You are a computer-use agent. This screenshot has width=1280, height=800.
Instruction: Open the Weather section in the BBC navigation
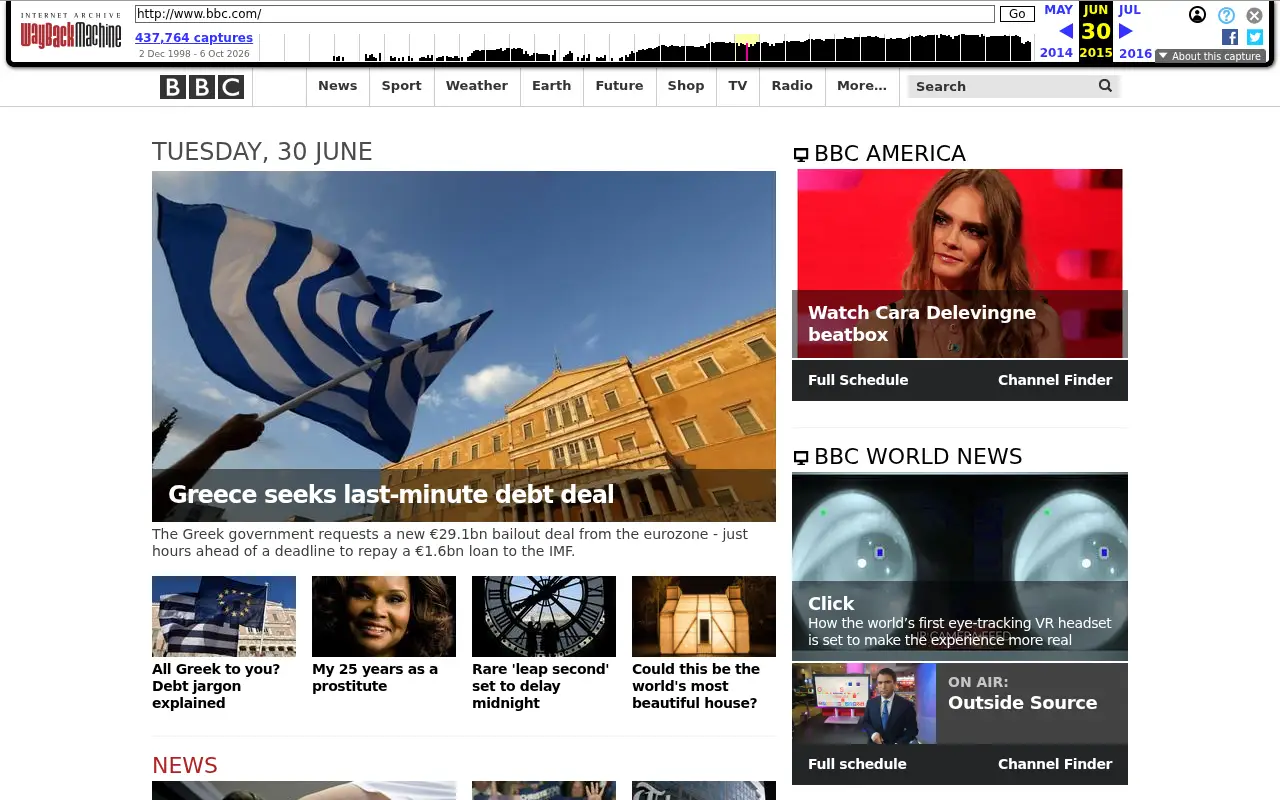tap(477, 86)
